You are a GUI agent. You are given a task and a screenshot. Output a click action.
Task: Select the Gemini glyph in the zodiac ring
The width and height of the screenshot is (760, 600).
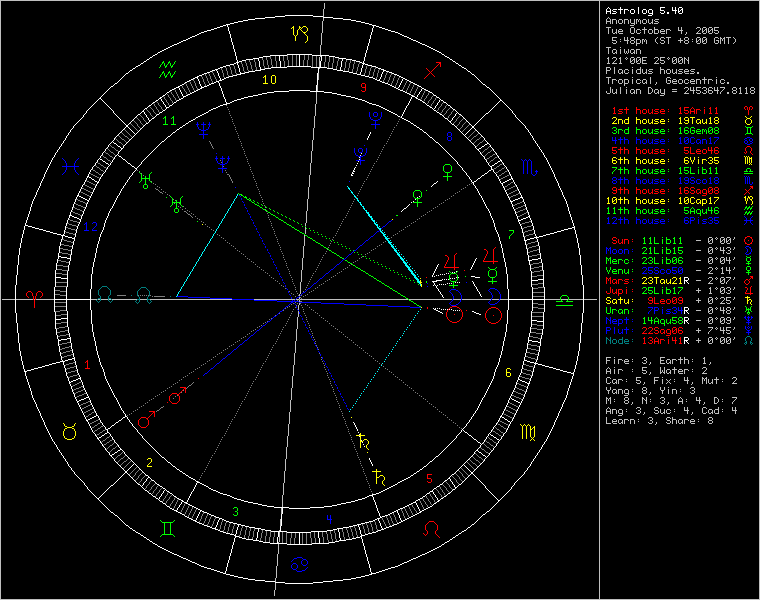(x=167, y=529)
